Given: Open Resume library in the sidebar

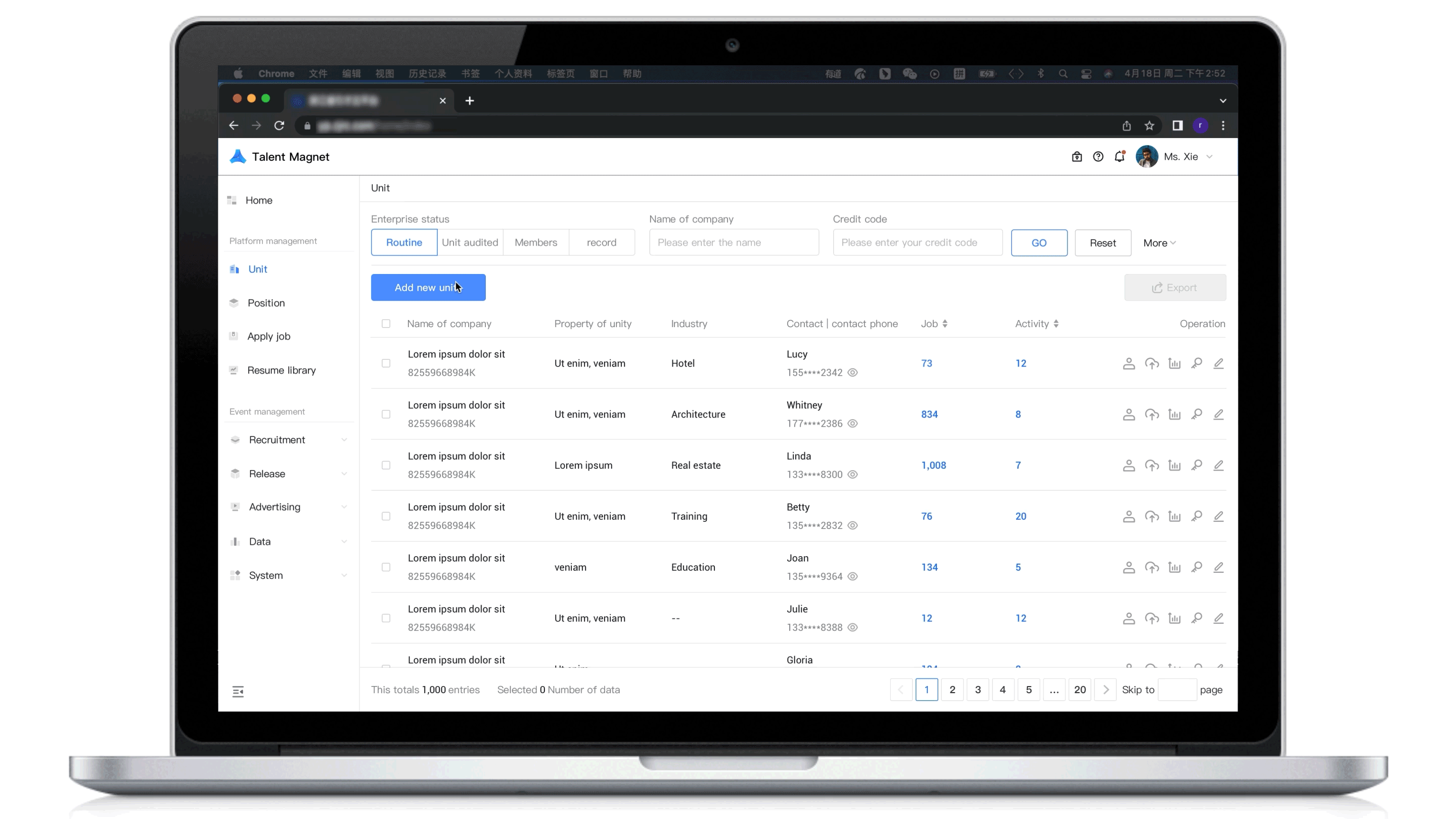Looking at the screenshot, I should pos(281,370).
